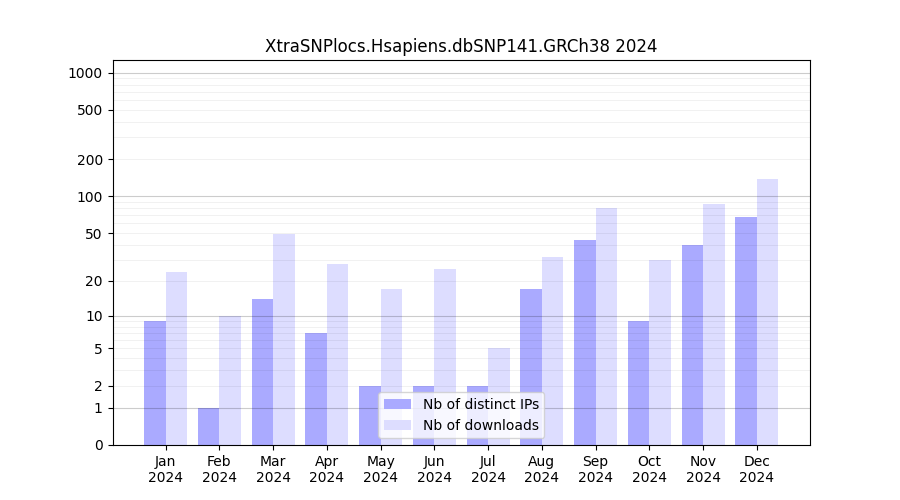Click the Dec 2024 distinct IPs bar

coord(746,331)
